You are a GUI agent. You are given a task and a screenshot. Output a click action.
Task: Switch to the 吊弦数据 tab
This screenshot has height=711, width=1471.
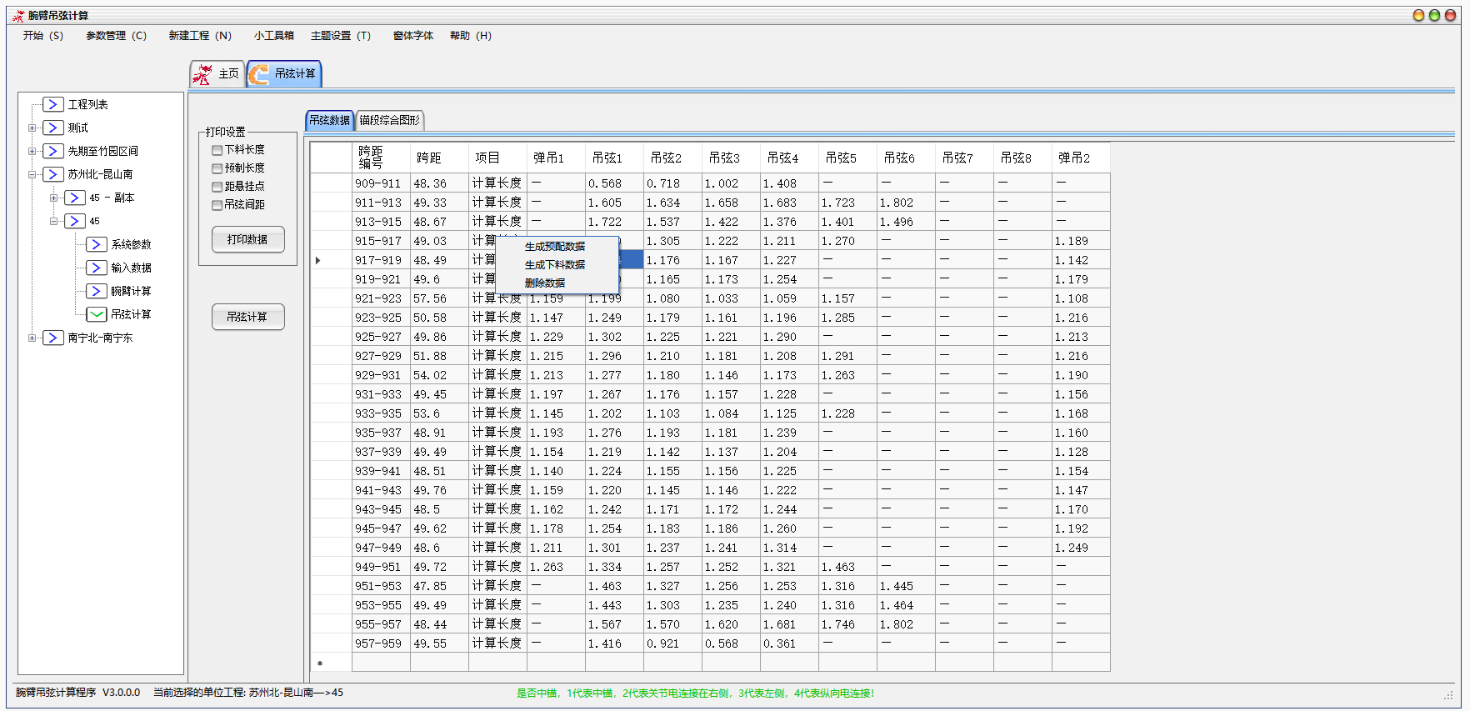point(329,120)
